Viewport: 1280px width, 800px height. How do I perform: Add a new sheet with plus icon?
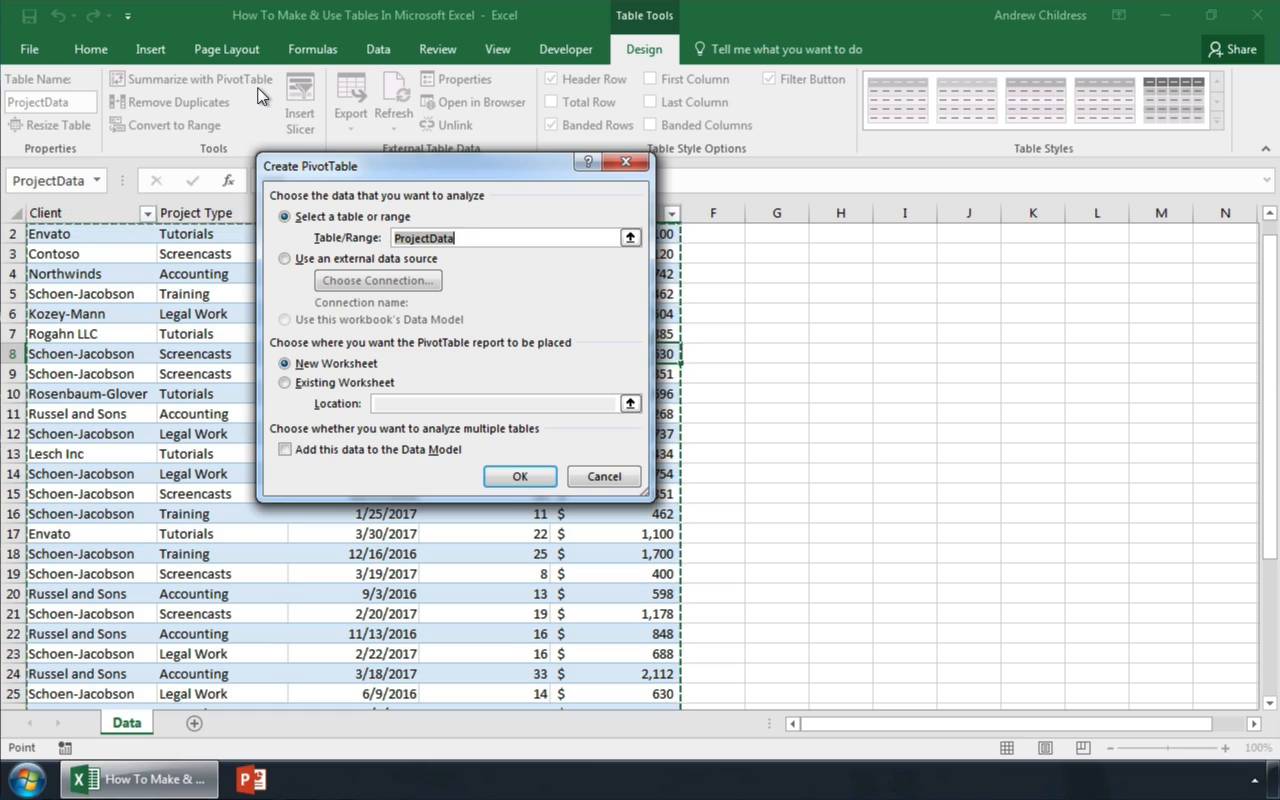[x=194, y=723]
